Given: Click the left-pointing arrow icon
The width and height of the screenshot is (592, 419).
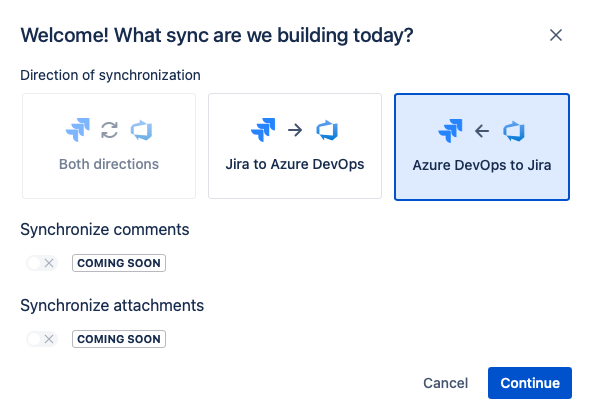Looking at the screenshot, I should point(482,131).
